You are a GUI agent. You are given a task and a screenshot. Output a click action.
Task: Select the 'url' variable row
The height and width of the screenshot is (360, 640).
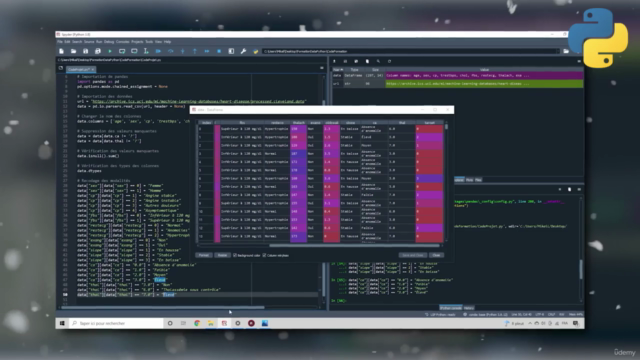(457, 84)
